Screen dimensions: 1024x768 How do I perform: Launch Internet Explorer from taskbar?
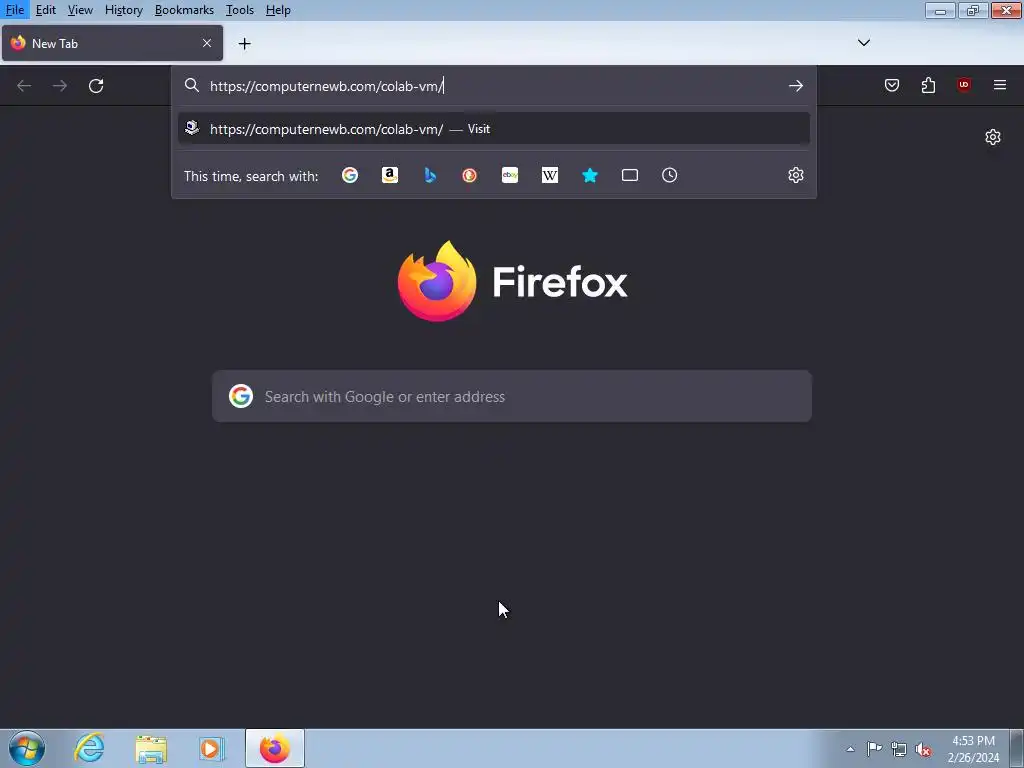click(x=89, y=748)
